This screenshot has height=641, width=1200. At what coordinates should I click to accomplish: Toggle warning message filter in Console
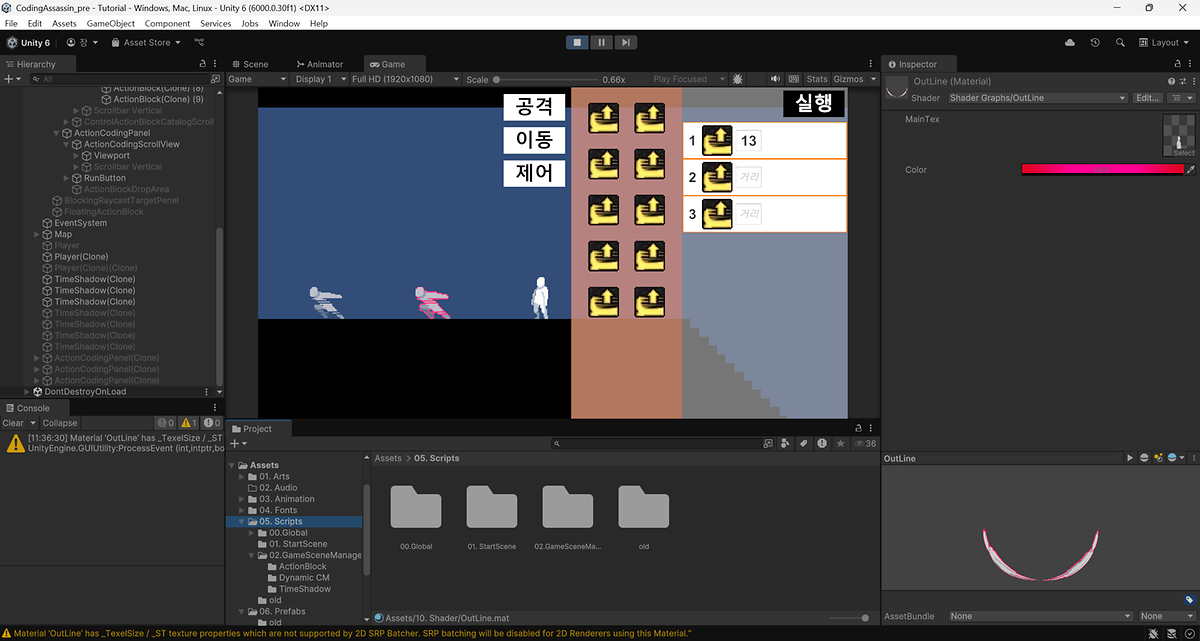coord(188,423)
